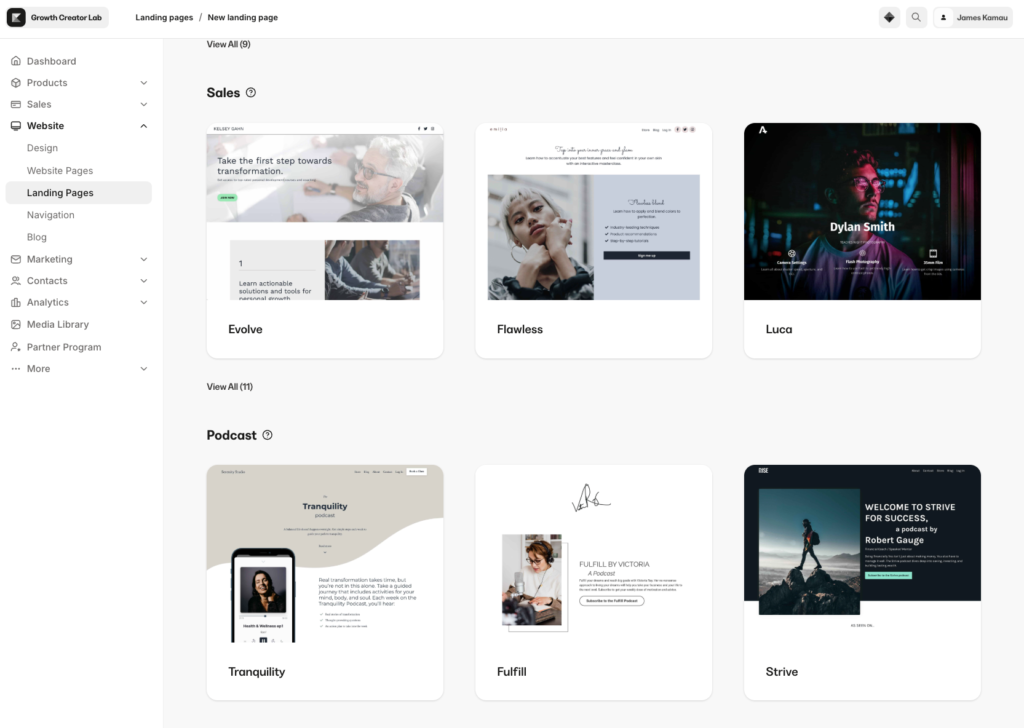The width and height of the screenshot is (1024, 728).
Task: Select the Partner Program icon
Action: pyautogui.click(x=16, y=346)
